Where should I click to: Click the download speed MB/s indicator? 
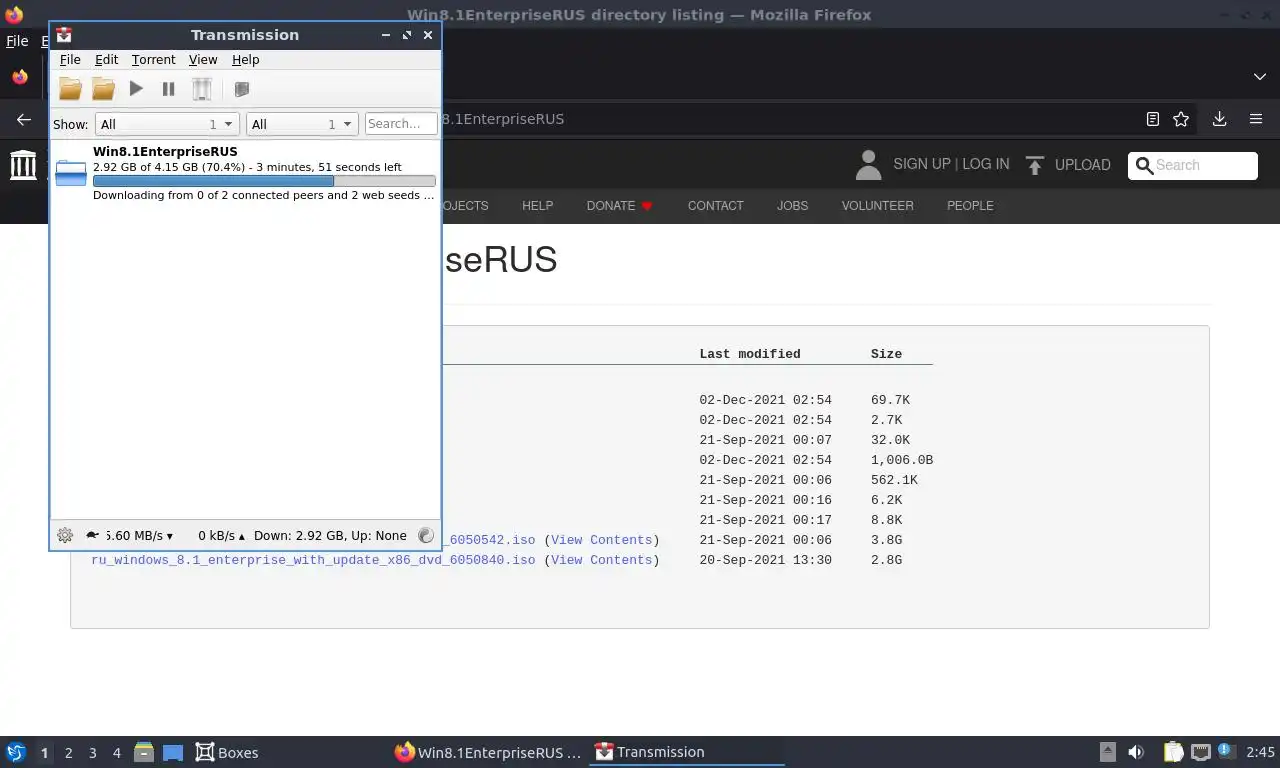click(139, 535)
